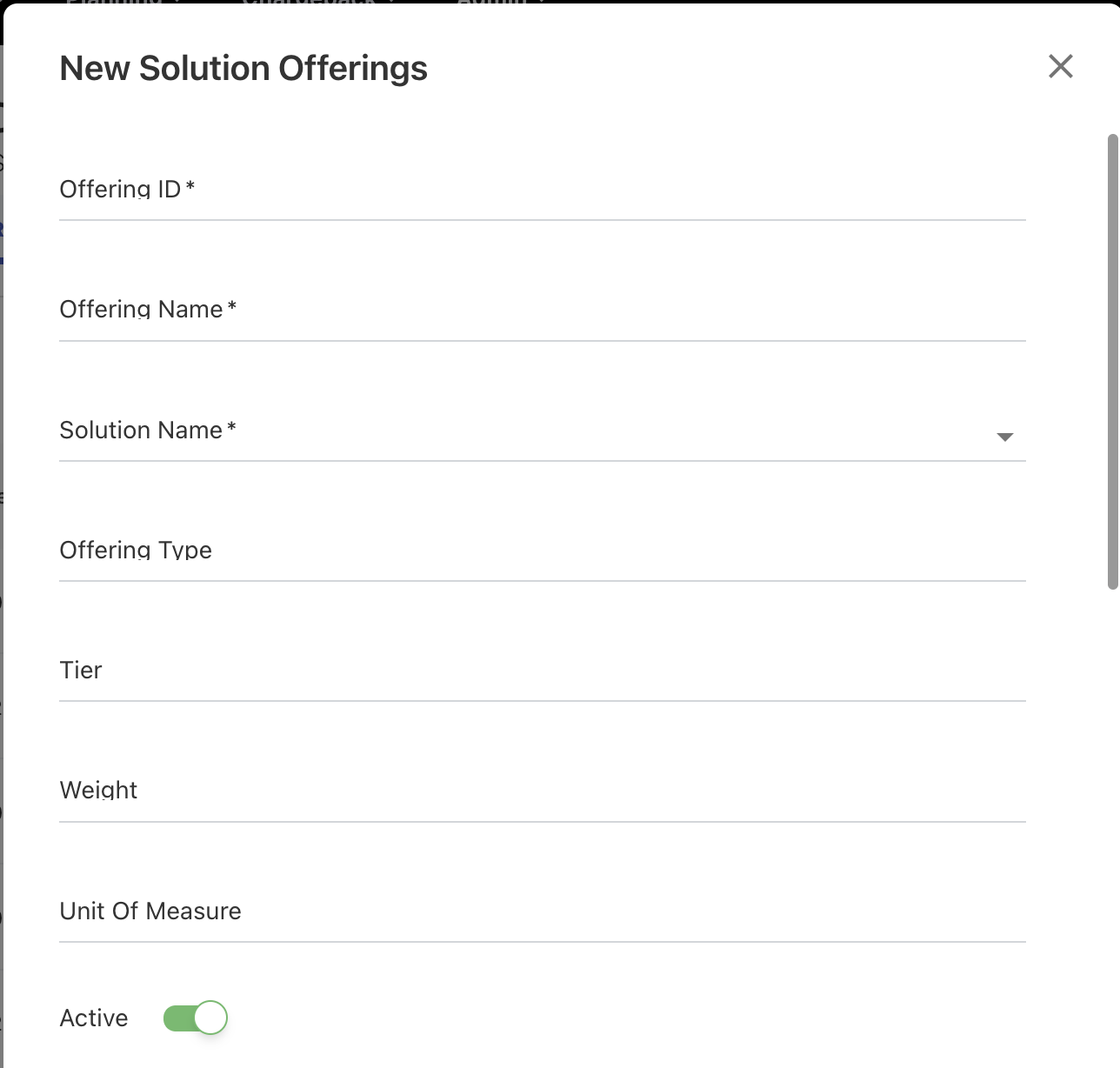This screenshot has height=1068, width=1120.
Task: Click the required asterisk beside Solution Name
Action: click(231, 426)
